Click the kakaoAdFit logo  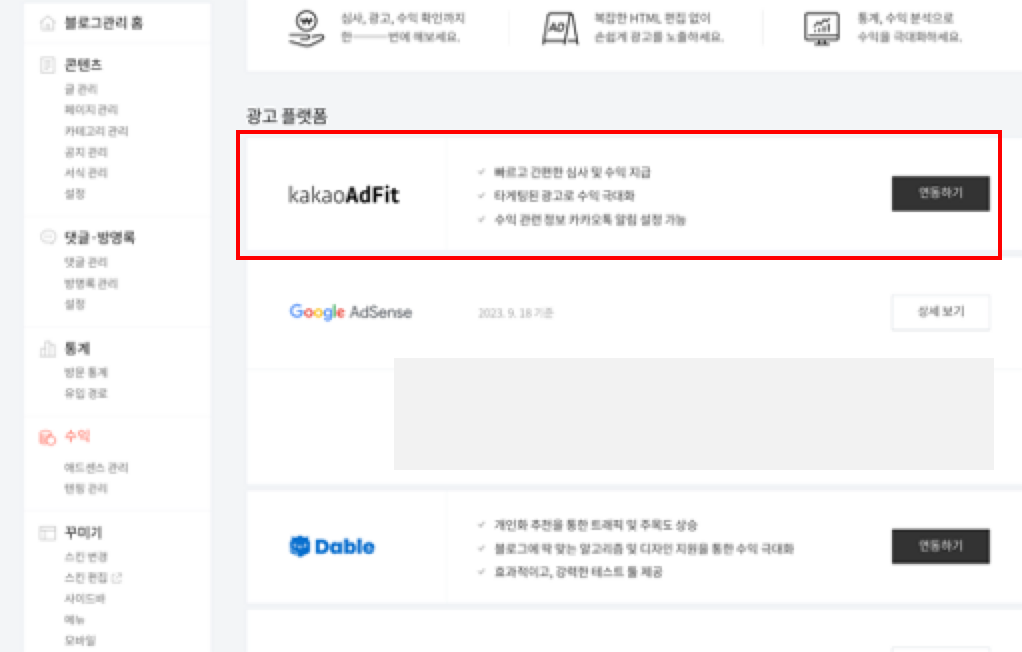pos(343,194)
